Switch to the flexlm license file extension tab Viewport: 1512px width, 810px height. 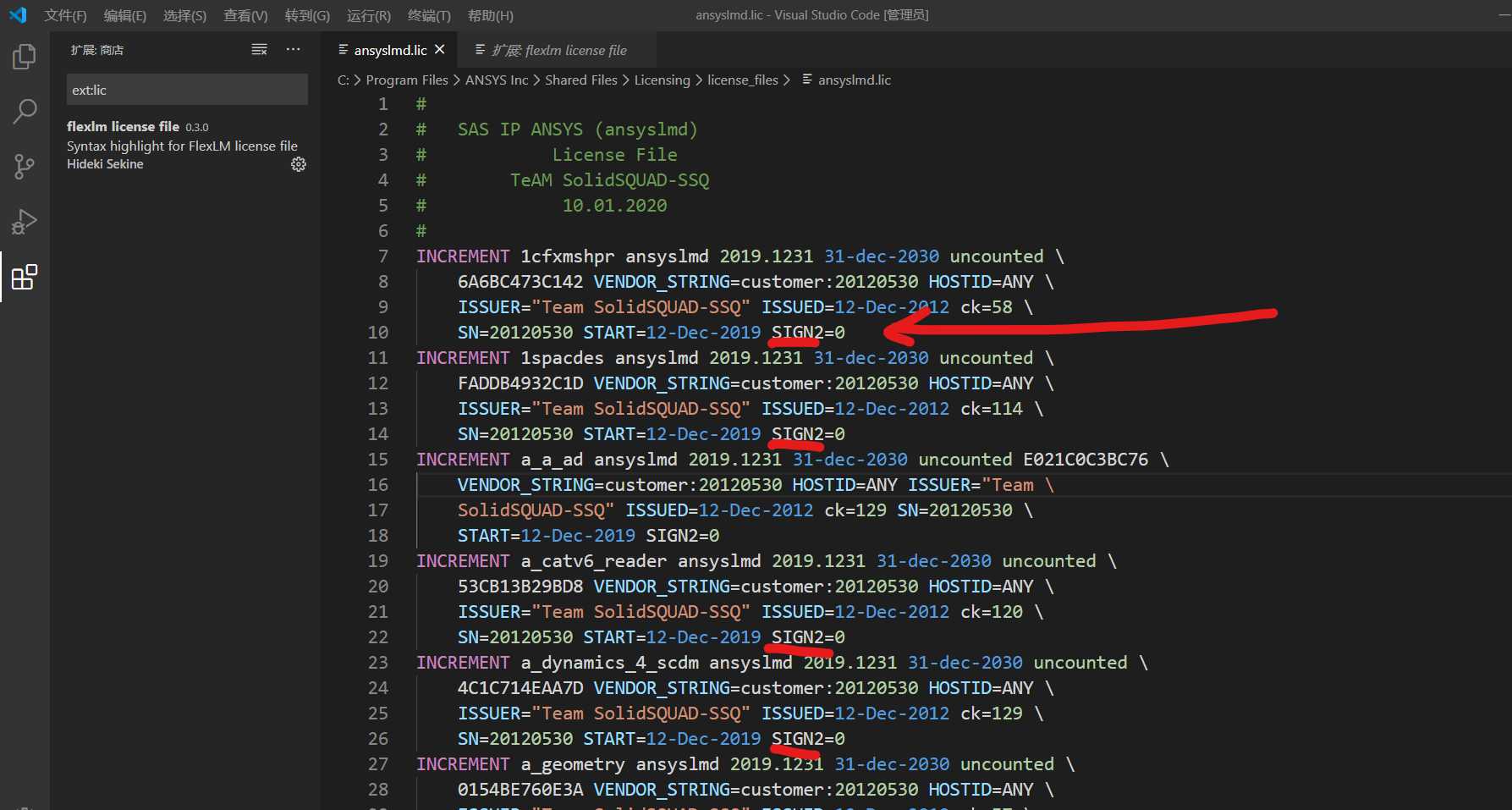[558, 50]
